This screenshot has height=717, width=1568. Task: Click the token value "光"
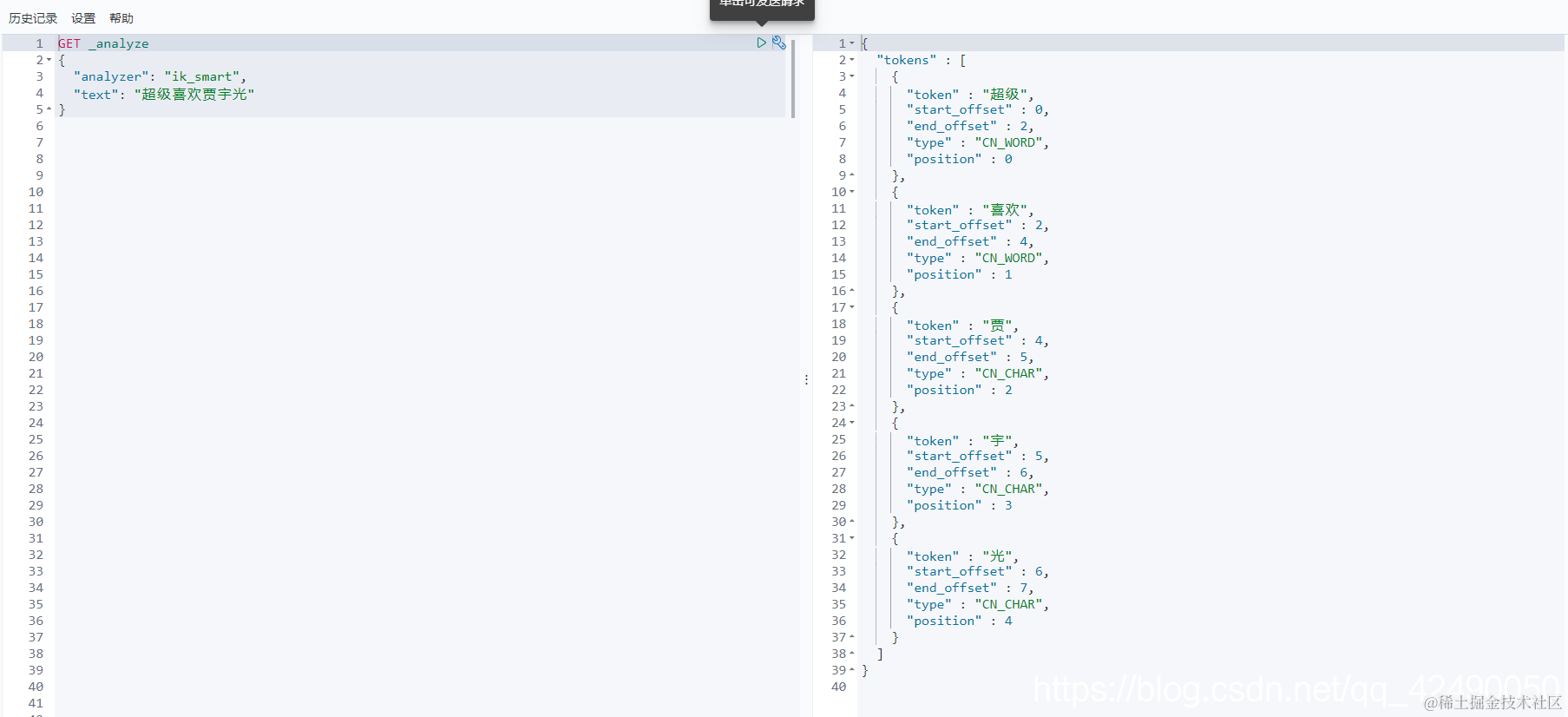998,556
